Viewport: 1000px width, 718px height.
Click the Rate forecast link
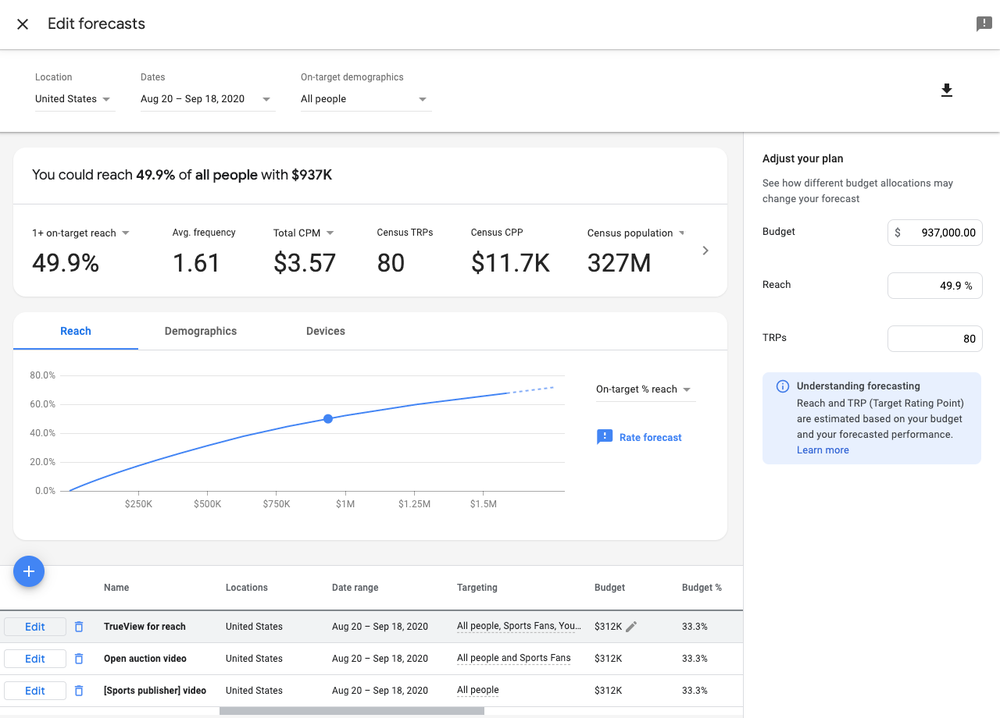[651, 437]
